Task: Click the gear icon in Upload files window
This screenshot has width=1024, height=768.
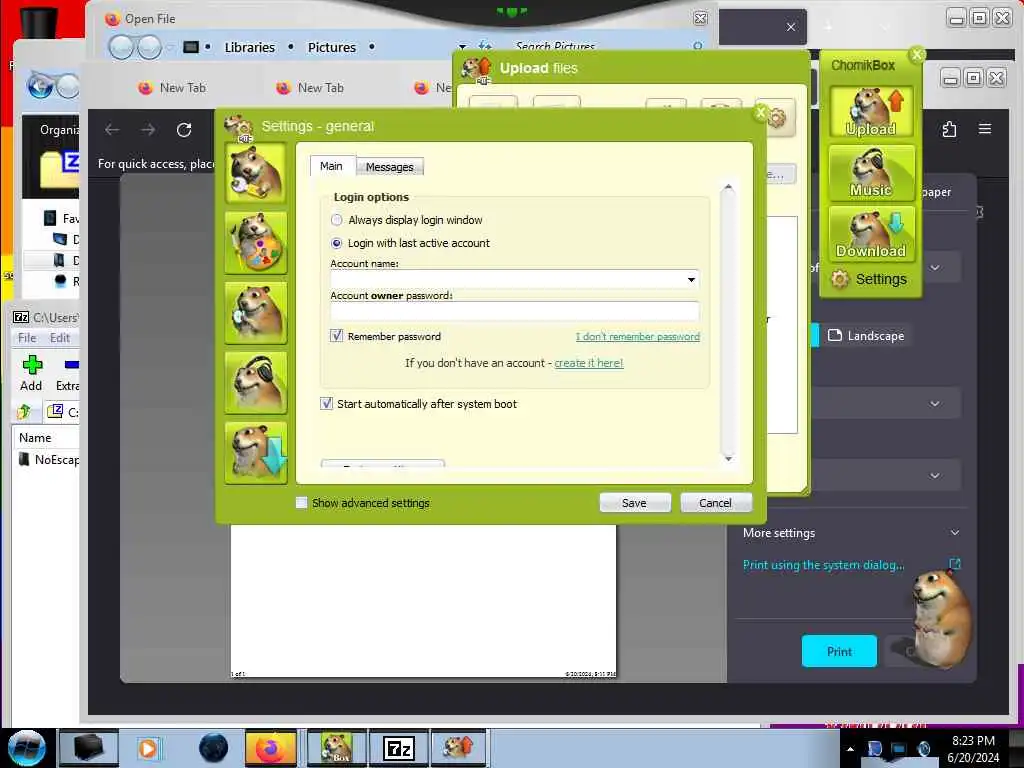Action: (775, 118)
